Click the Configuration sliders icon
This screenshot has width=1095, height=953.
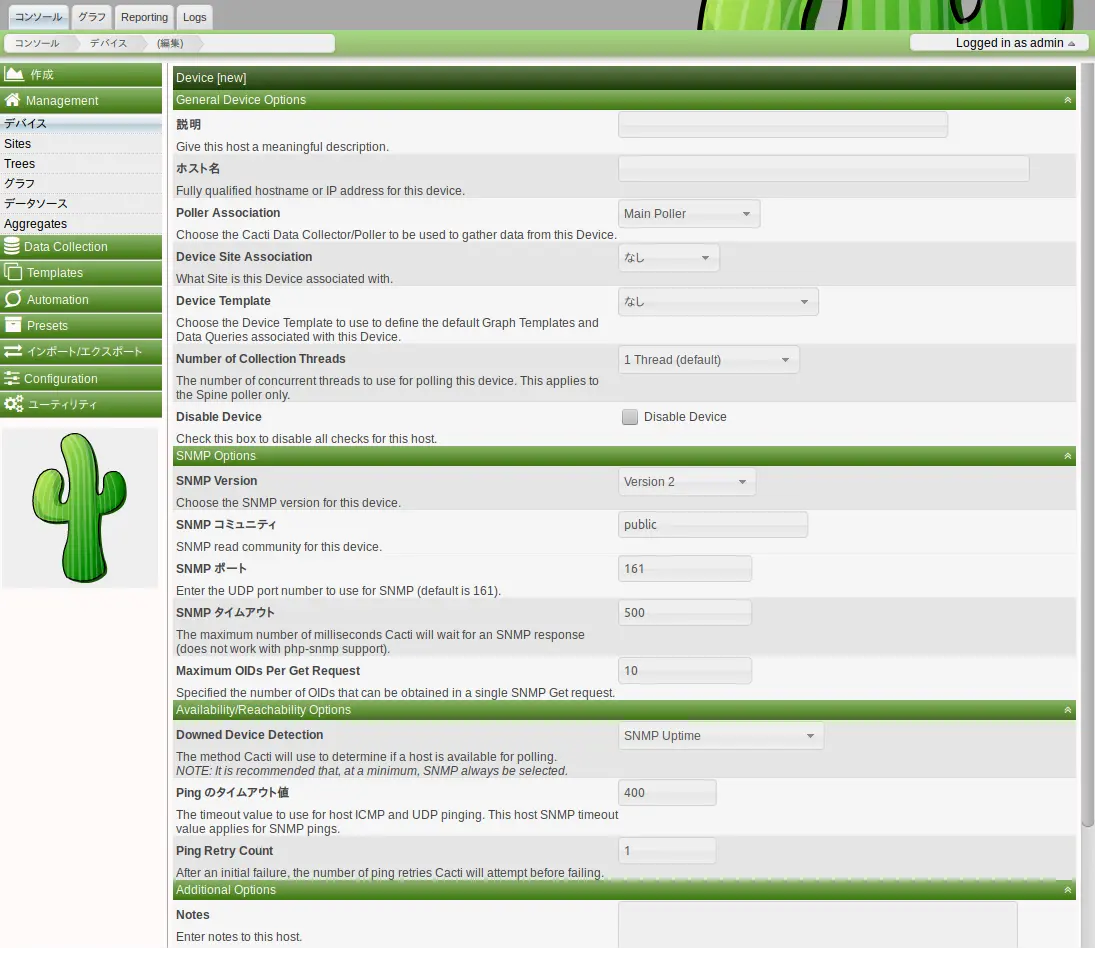[x=12, y=378]
